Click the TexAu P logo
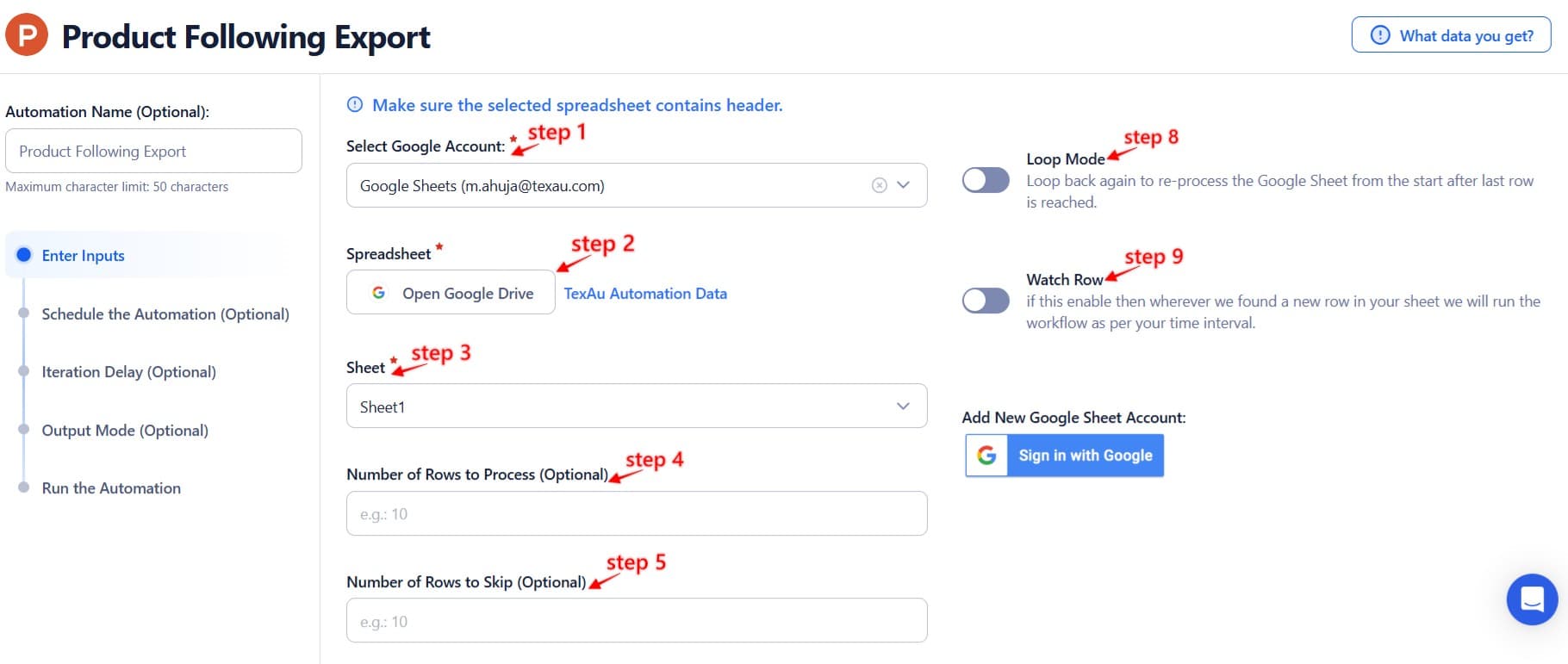This screenshot has height=664, width=1568. click(26, 37)
